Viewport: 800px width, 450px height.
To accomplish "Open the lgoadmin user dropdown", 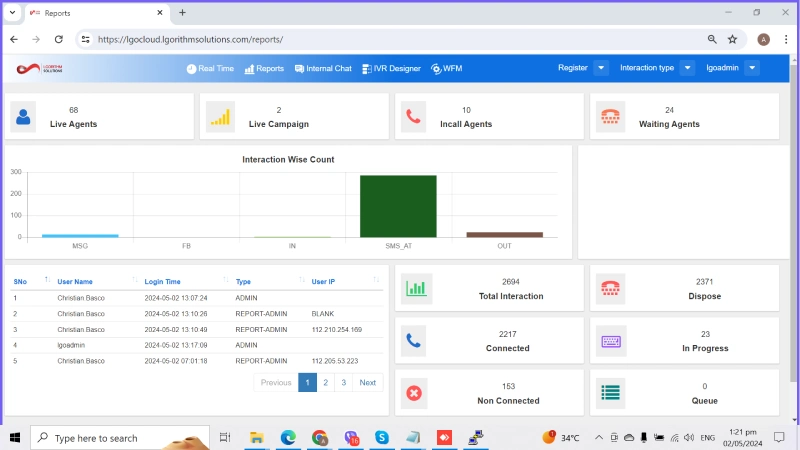I will tap(751, 68).
